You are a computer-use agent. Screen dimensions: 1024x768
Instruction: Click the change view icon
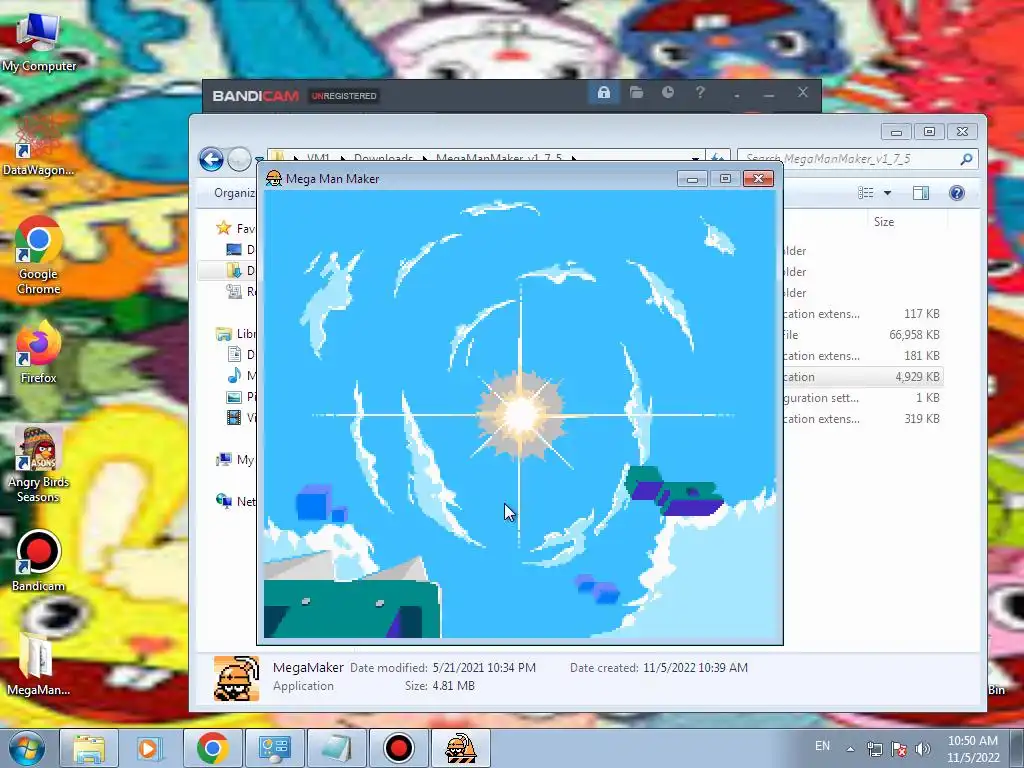[866, 193]
